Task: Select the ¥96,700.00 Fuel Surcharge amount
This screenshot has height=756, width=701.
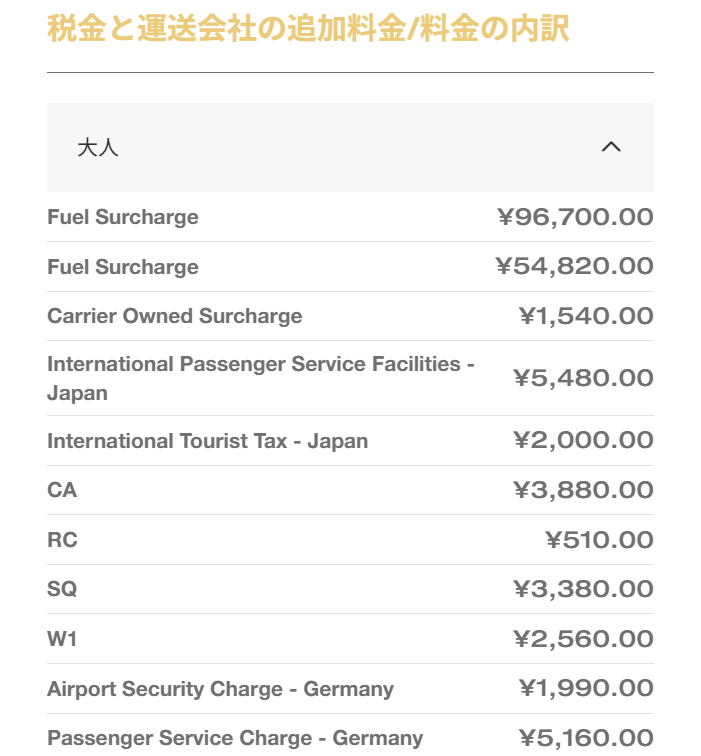Action: click(x=575, y=217)
